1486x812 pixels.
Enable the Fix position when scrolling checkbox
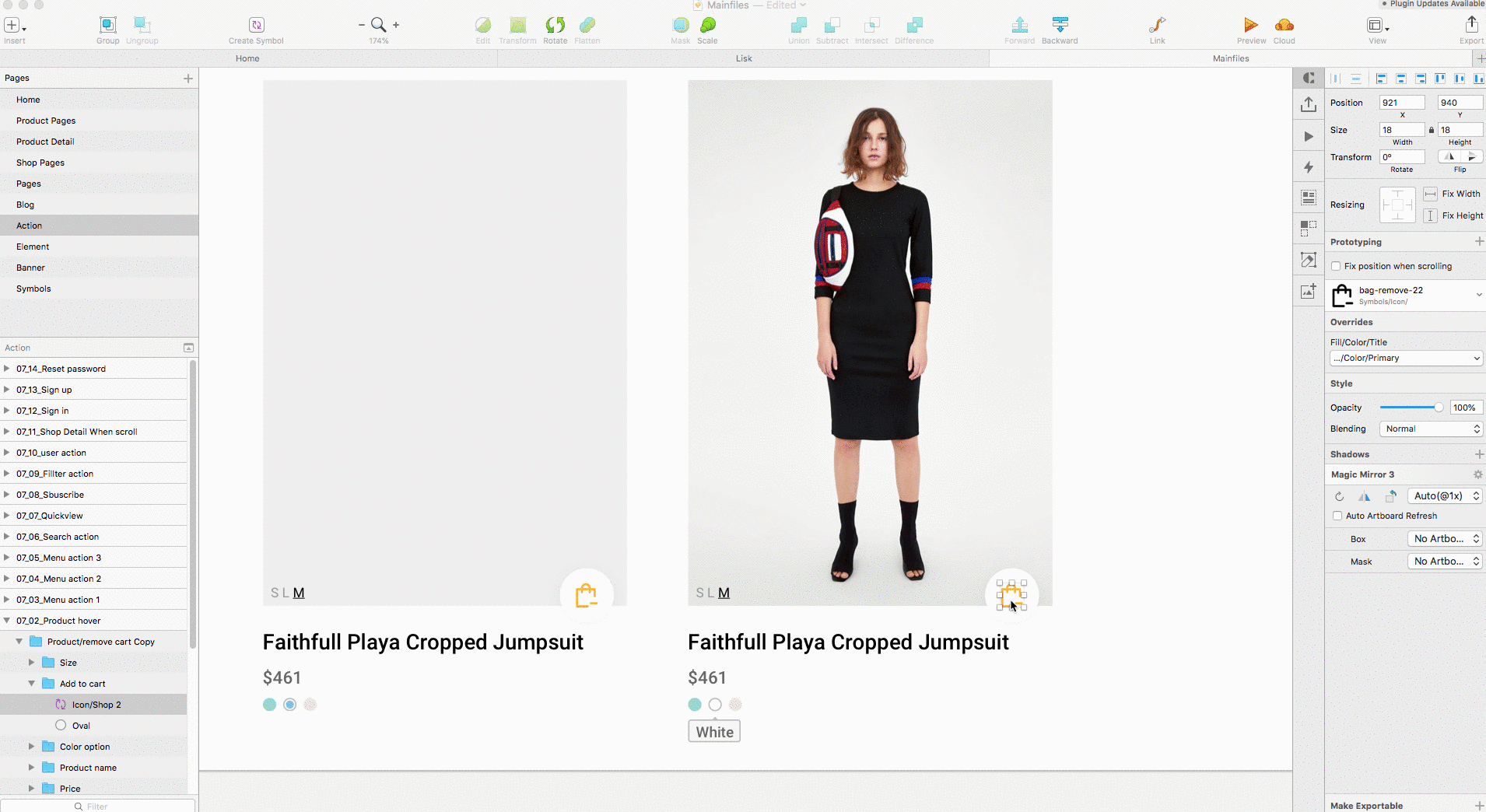tap(1336, 266)
